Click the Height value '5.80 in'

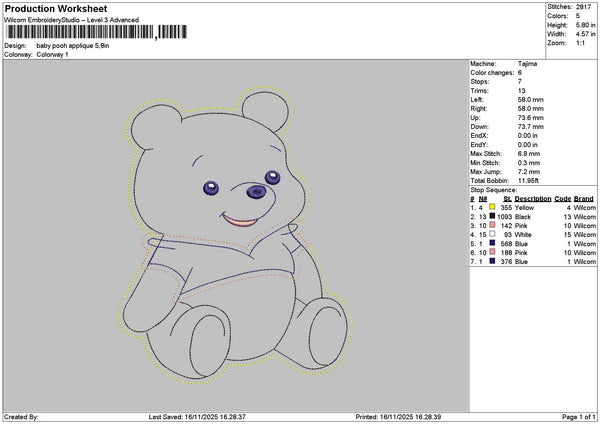[x=585, y=25]
